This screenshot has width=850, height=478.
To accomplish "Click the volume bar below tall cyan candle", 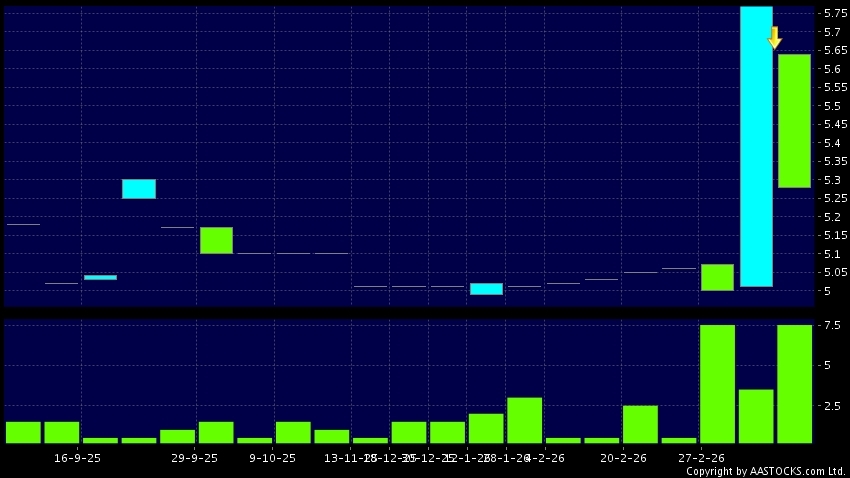I will click(x=756, y=416).
